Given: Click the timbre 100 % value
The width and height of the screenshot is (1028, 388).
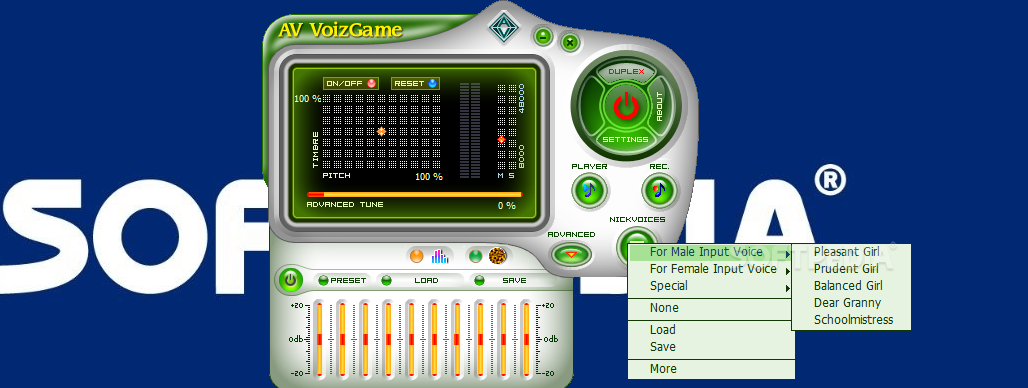Looking at the screenshot, I should point(307,99).
